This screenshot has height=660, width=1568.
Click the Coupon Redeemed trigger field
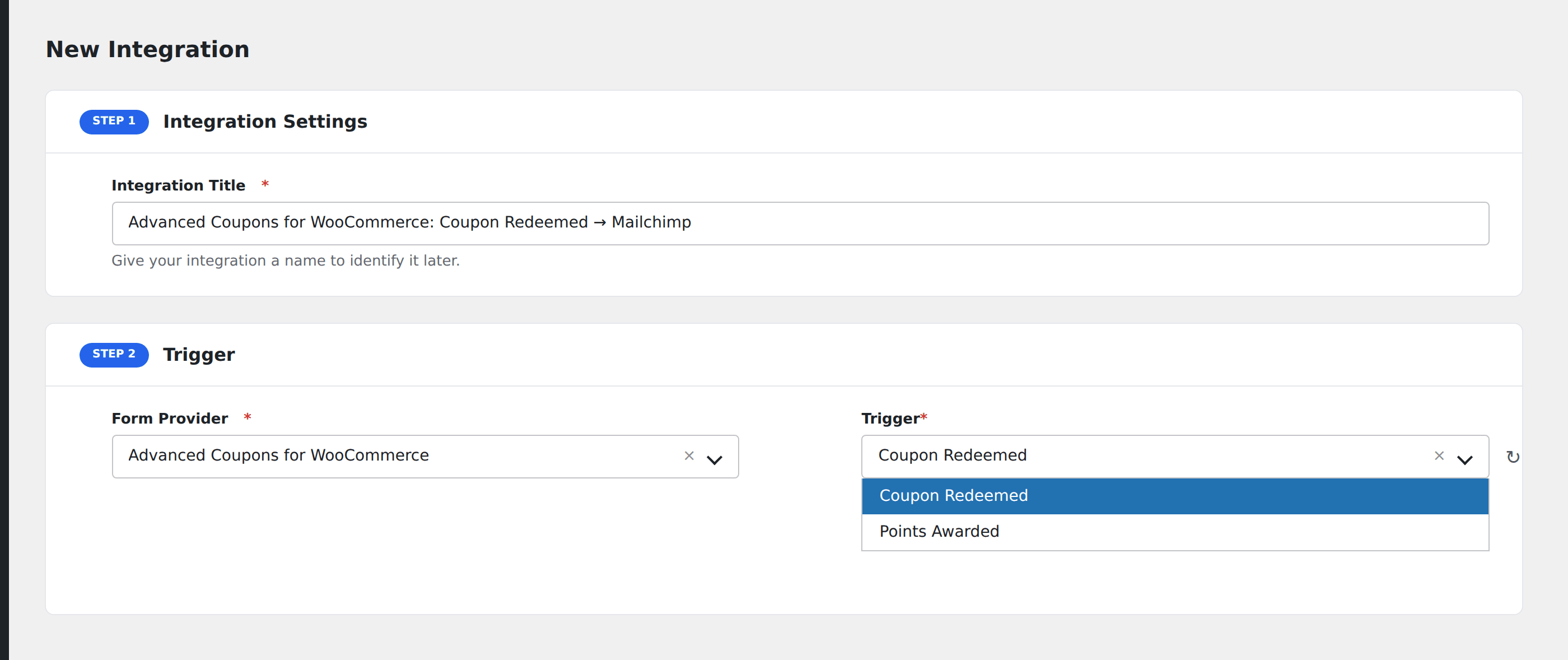[x=1175, y=456]
